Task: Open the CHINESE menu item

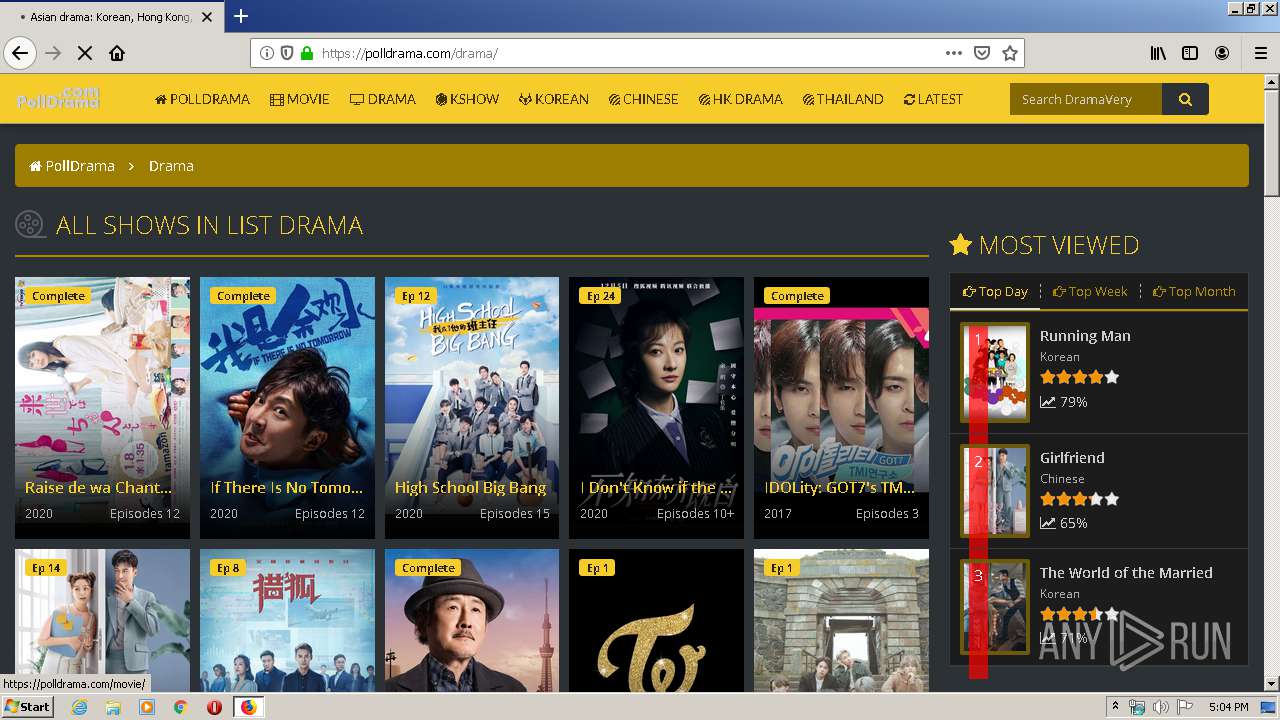Action: (x=644, y=99)
